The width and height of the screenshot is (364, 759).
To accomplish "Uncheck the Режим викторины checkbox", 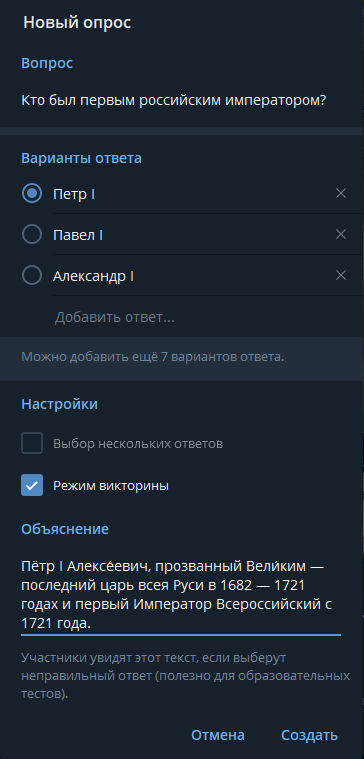I will point(32,485).
